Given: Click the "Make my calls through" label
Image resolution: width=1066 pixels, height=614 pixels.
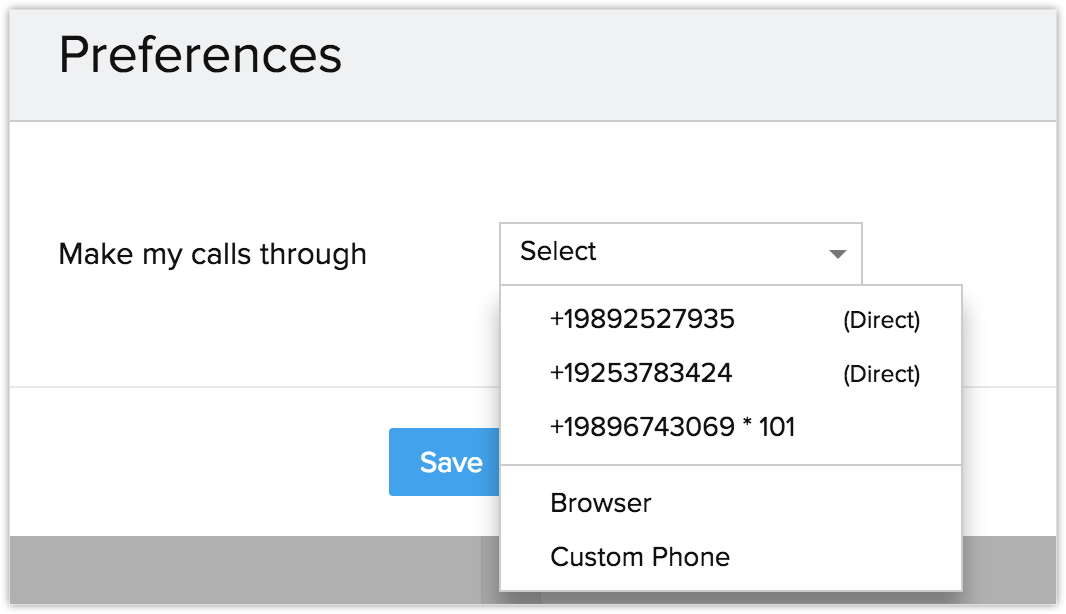Looking at the screenshot, I should point(213,254).
